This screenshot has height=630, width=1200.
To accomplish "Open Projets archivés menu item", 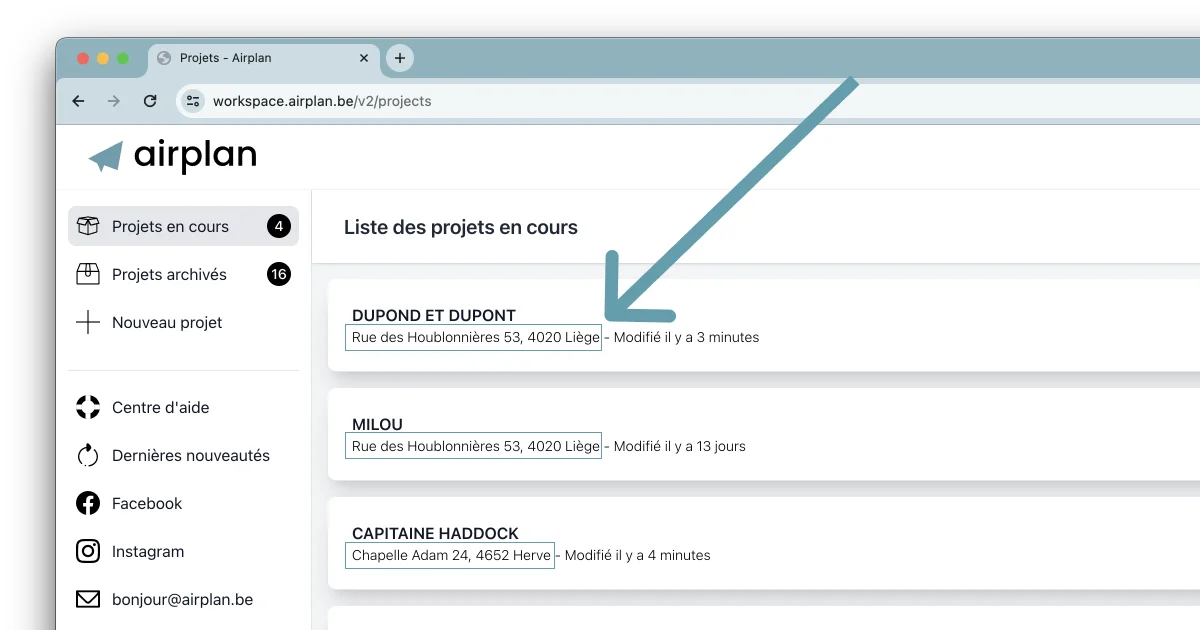I will tap(183, 274).
